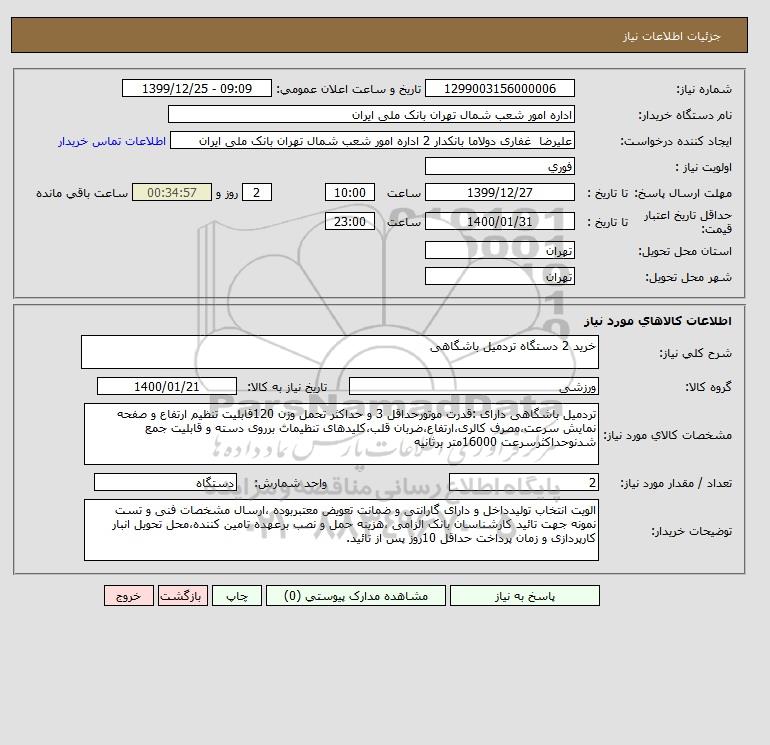Click the need date field 1400/01/21
The width and height of the screenshot is (770, 745).
pos(167,386)
